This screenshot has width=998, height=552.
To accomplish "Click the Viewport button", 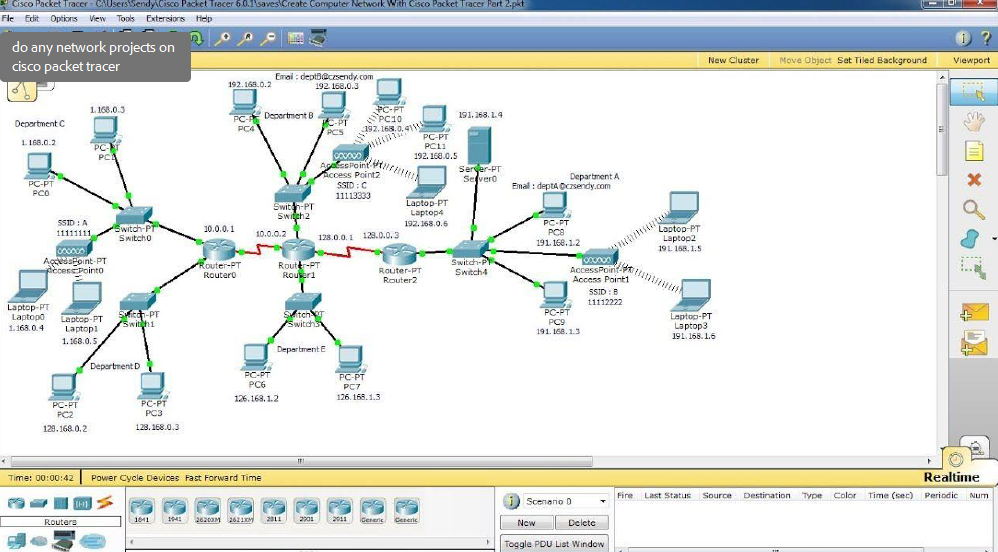I will point(971,60).
